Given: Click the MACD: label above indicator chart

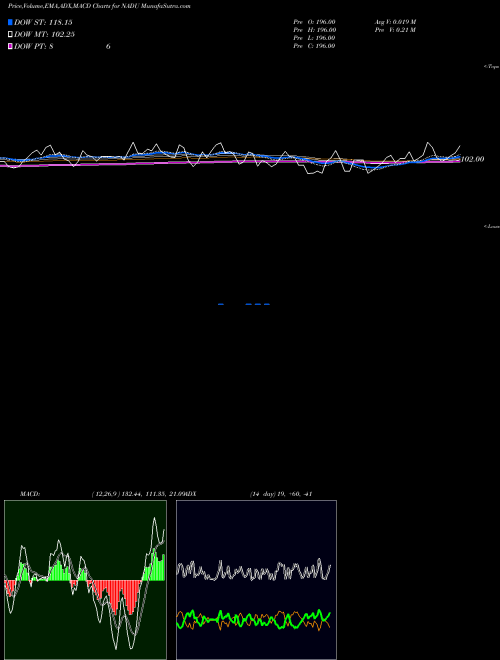Looking at the screenshot, I should pyautogui.click(x=30, y=494).
